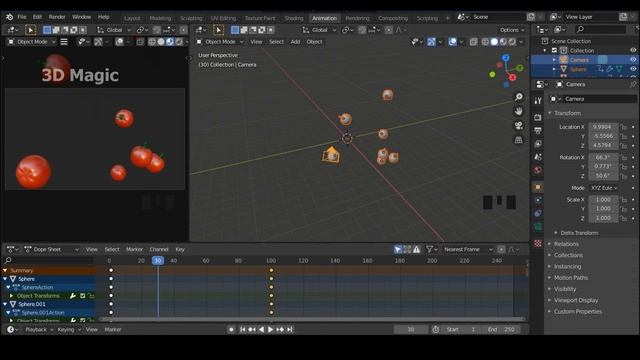This screenshot has height=360, width=640.
Task: Toggle Only Show Selected in dope sheet
Action: (x=398, y=249)
